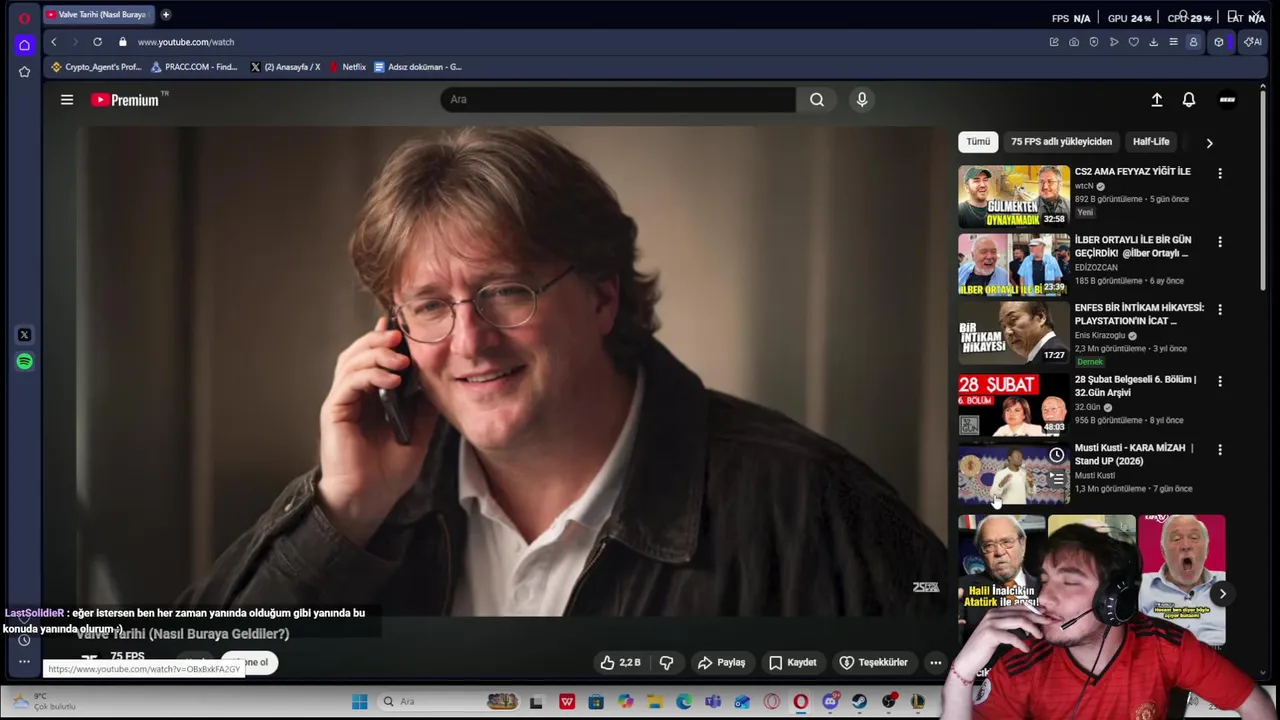Go back with the browser back arrow

(54, 42)
